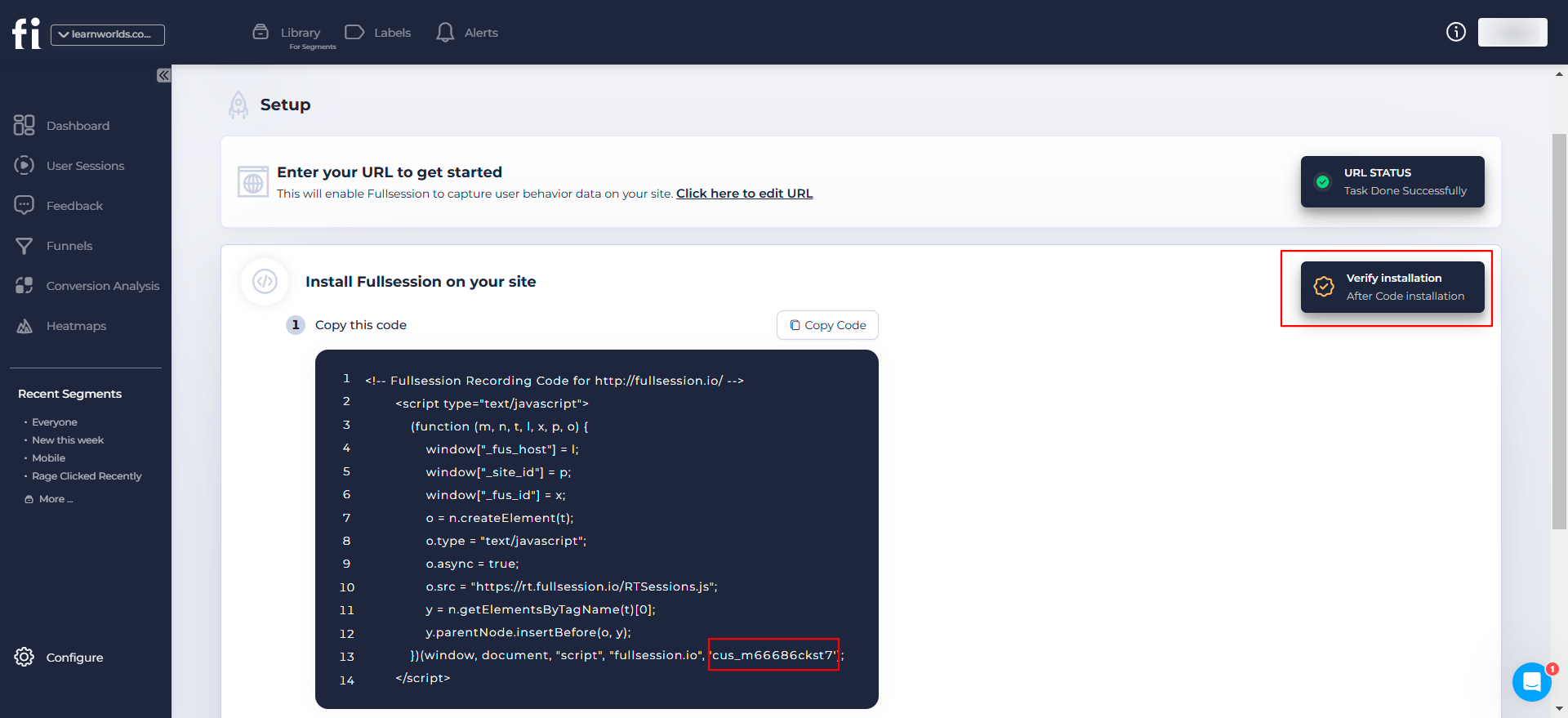Click the Install Fullsession on your site heading
The image size is (1568, 718).
click(421, 282)
